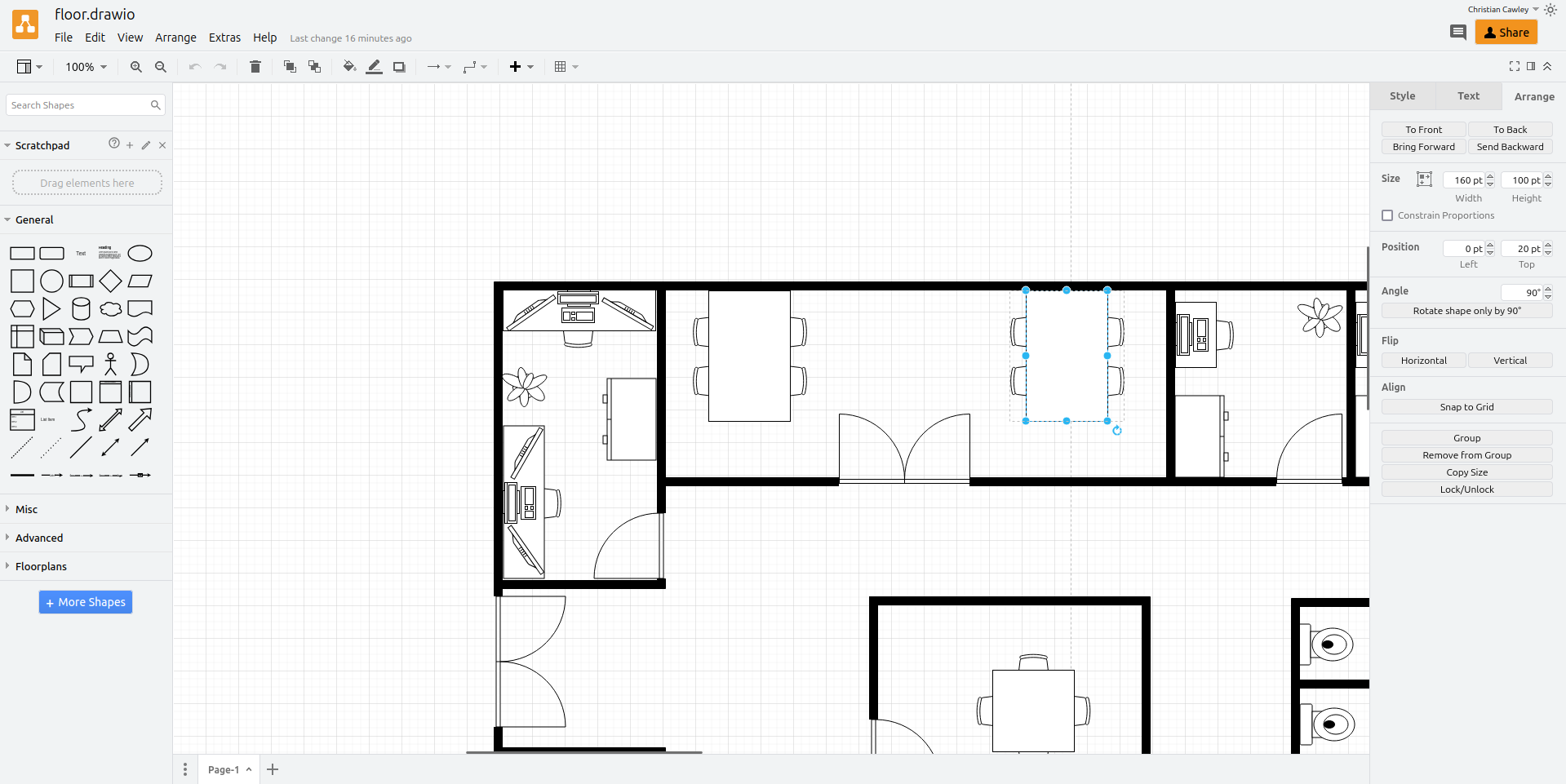
Task: Click the Delete icon in the toolbar
Action: click(255, 67)
